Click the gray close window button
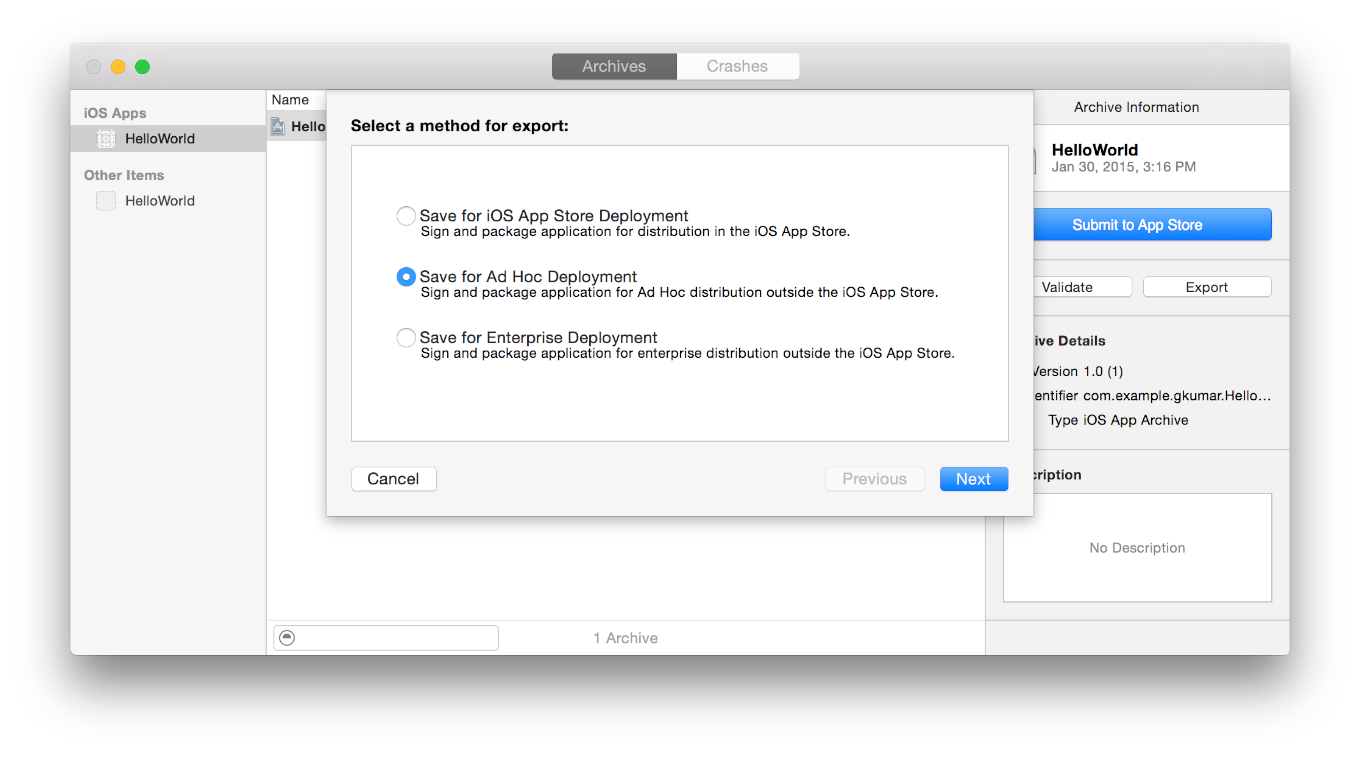This screenshot has width=1360, height=757. 94,67
